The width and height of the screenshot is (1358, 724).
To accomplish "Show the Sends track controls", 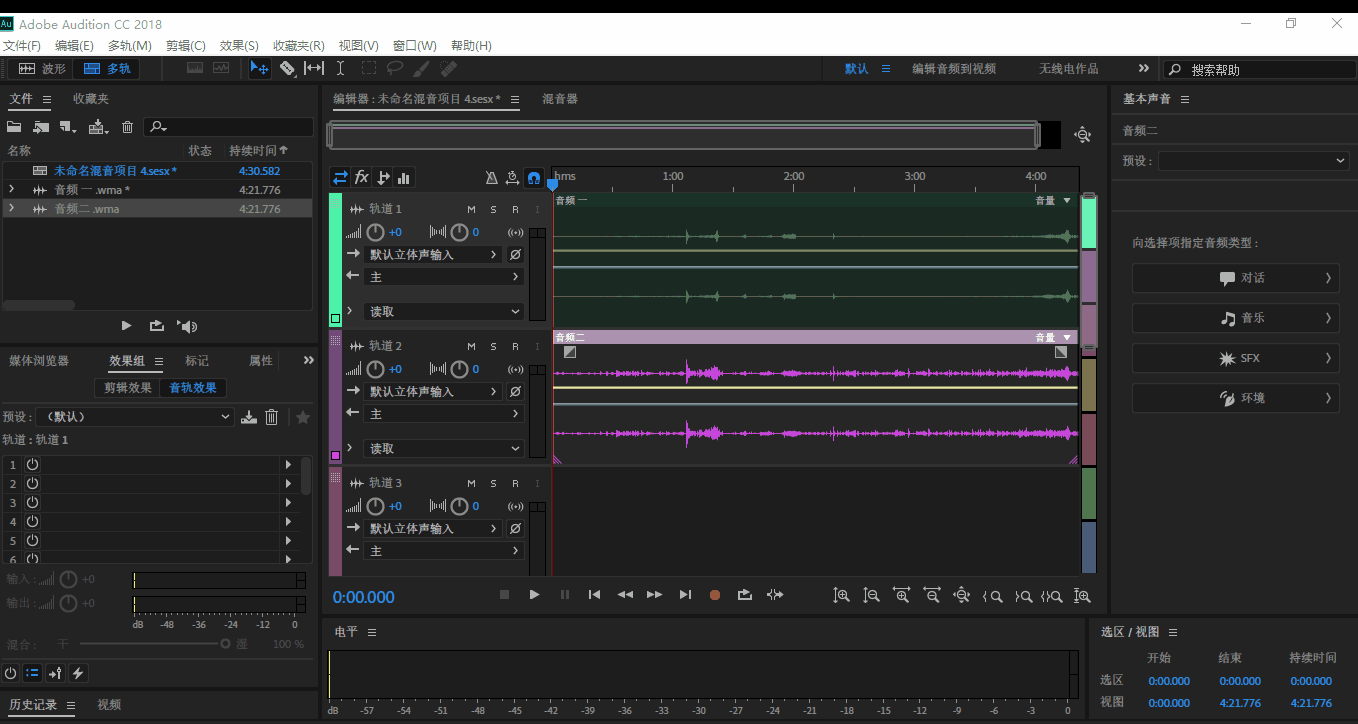I will click(383, 178).
